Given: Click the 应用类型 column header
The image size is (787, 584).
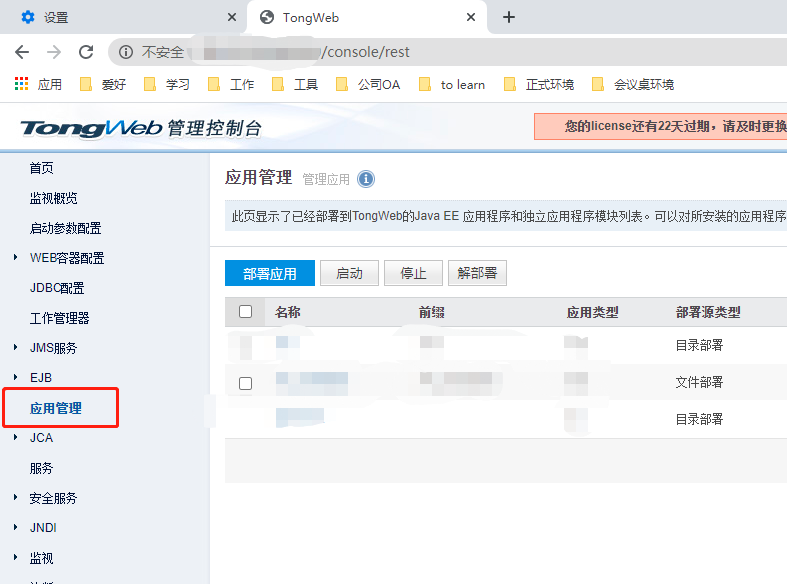Looking at the screenshot, I should 592,312.
